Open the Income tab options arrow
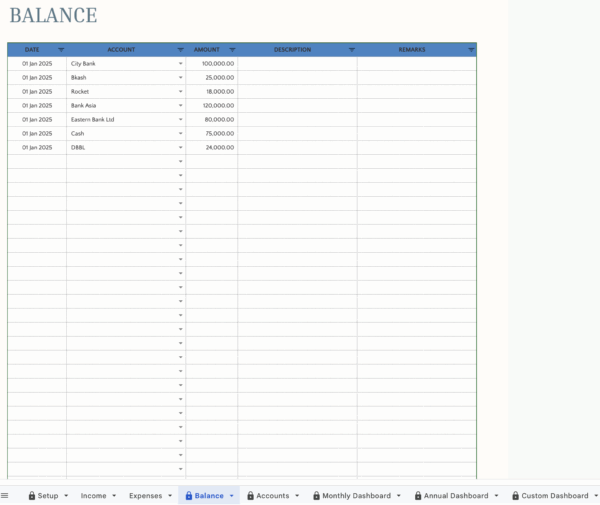This screenshot has height=505, width=600. [x=114, y=495]
